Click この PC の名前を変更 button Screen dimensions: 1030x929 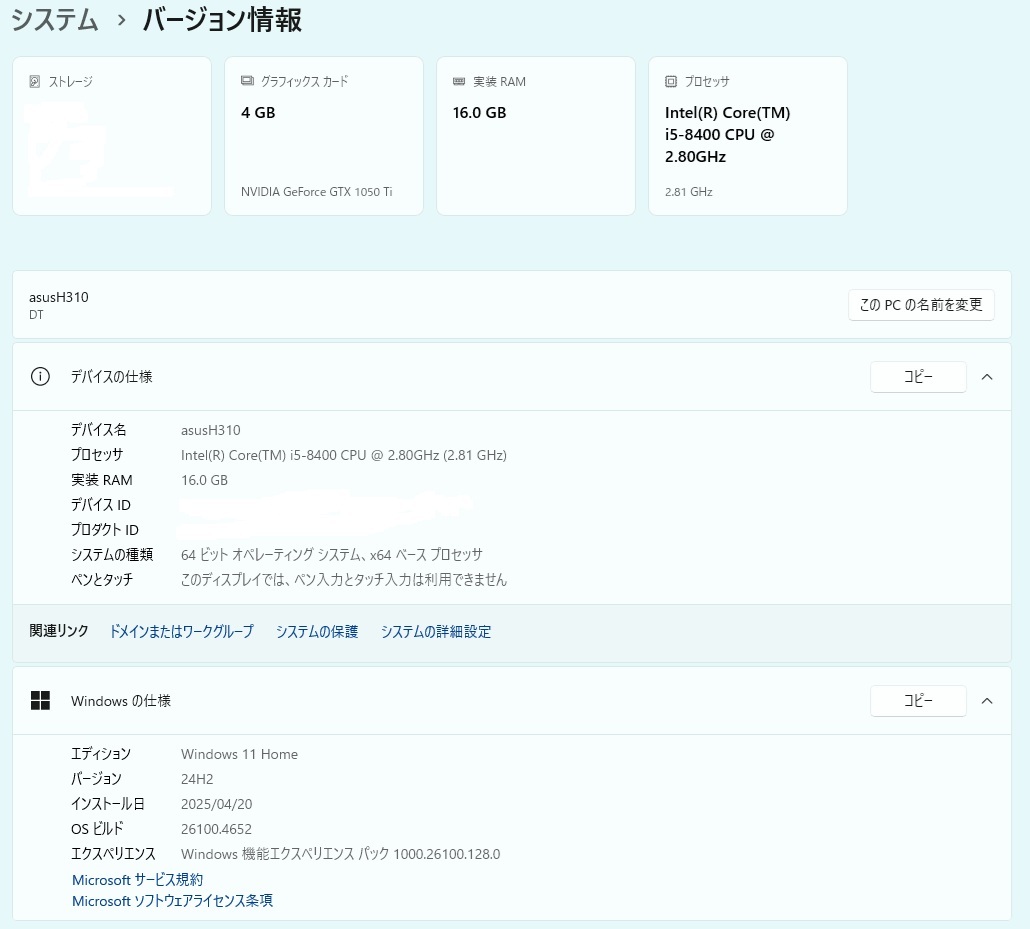921,305
